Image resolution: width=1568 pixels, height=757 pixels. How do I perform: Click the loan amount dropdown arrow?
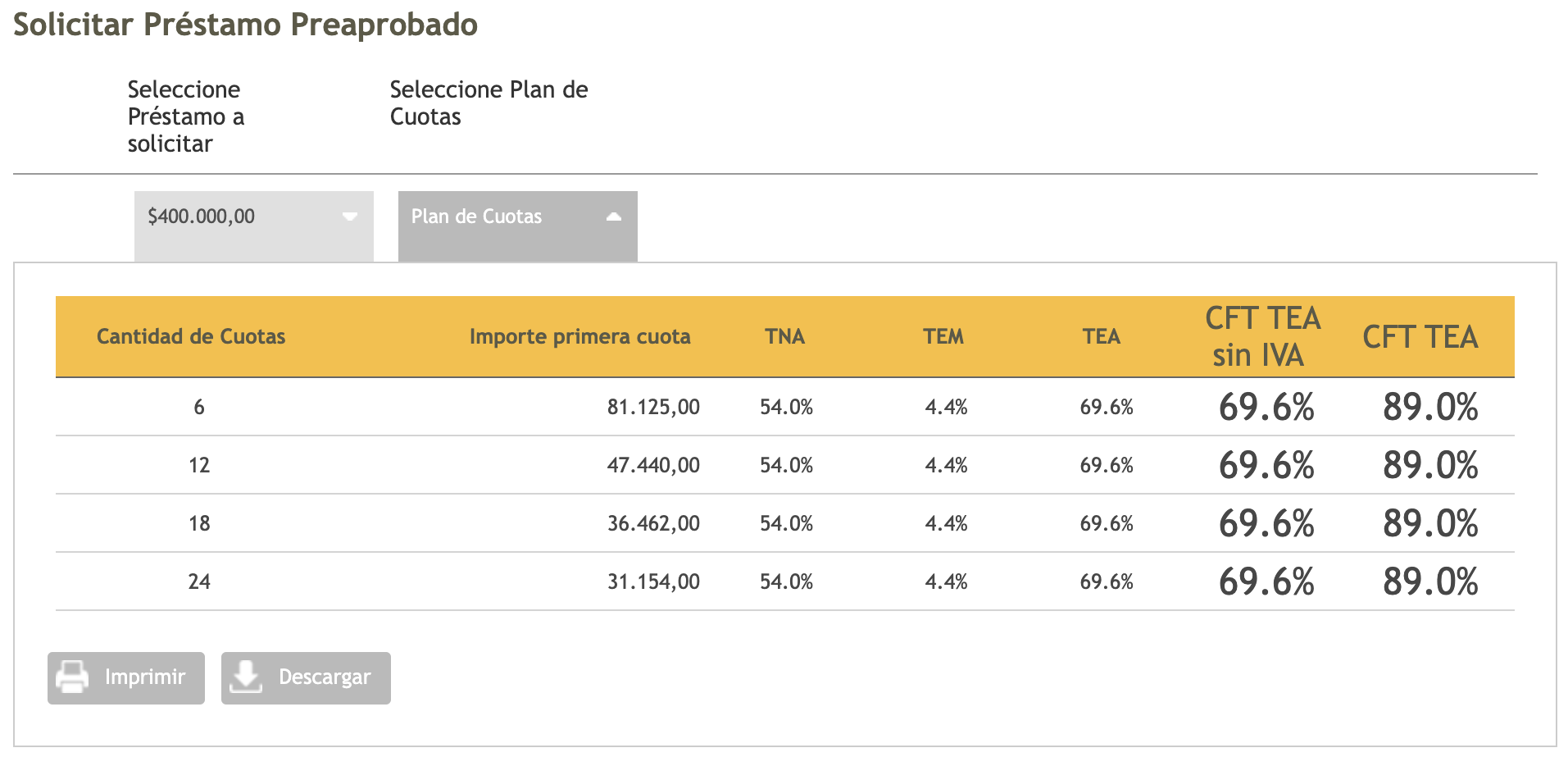(x=350, y=217)
